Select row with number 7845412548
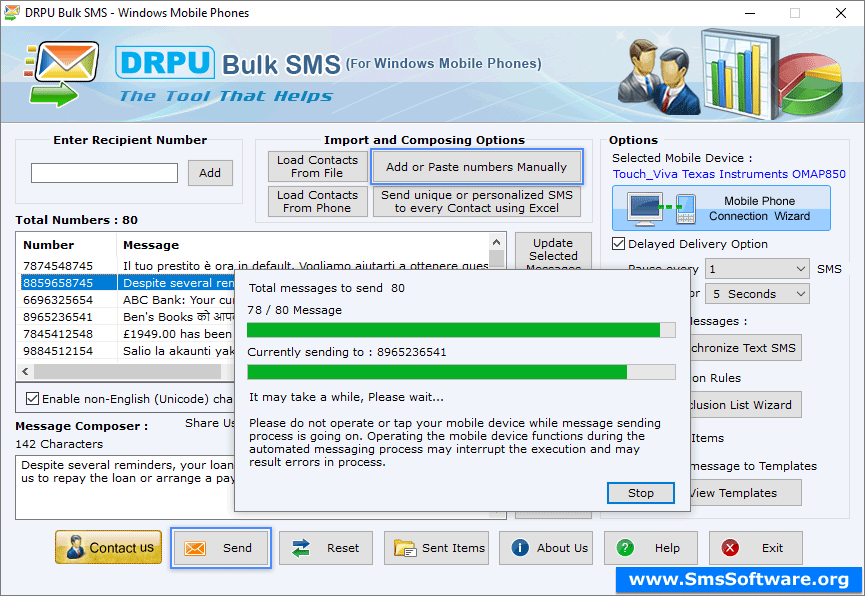 (x=128, y=334)
